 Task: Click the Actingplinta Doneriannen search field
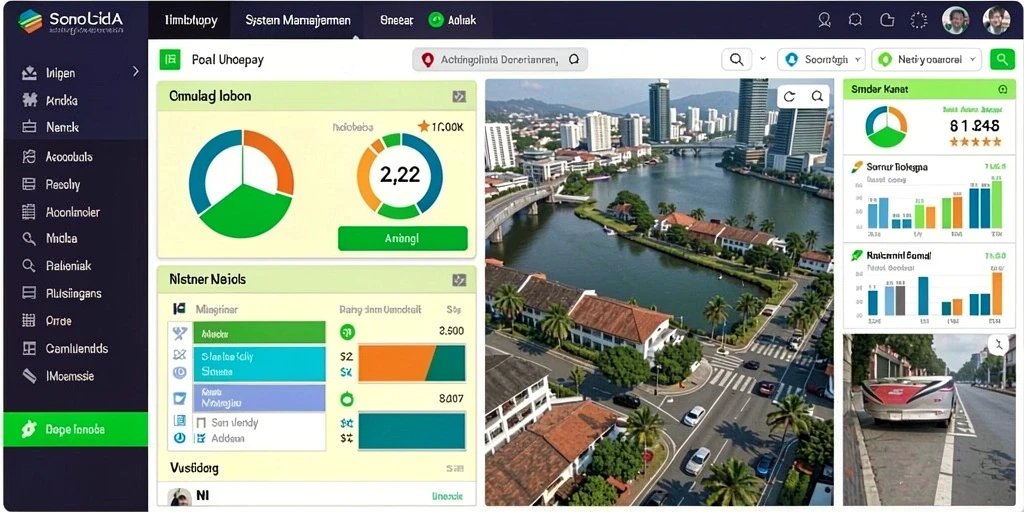point(500,59)
